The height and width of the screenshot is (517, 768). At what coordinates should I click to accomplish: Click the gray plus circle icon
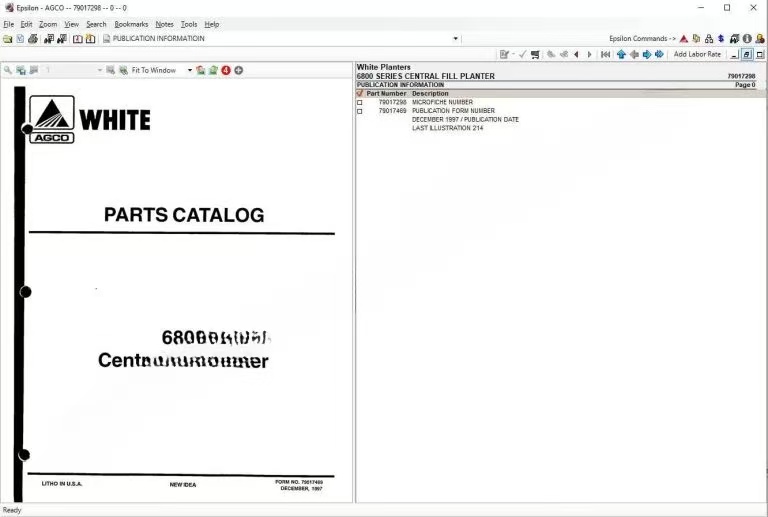coord(239,70)
